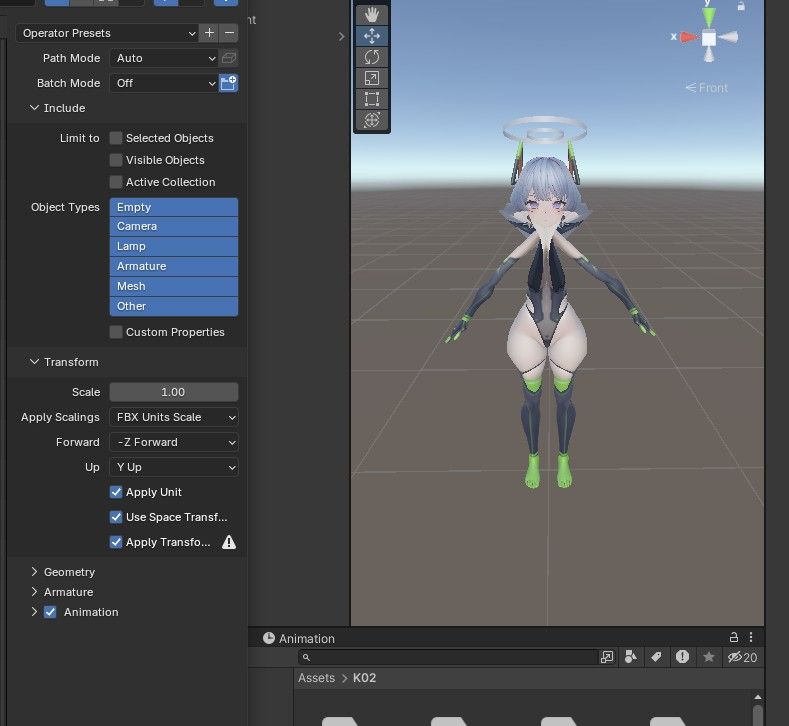Screen dimensions: 789x726
Task: Enable Selected Objects limit checkbox
Action: point(116,138)
